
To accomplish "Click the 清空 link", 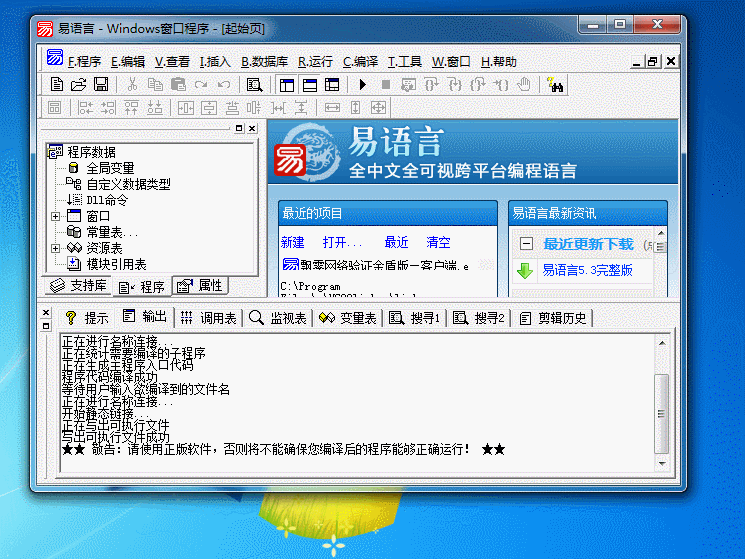I will (x=439, y=243).
